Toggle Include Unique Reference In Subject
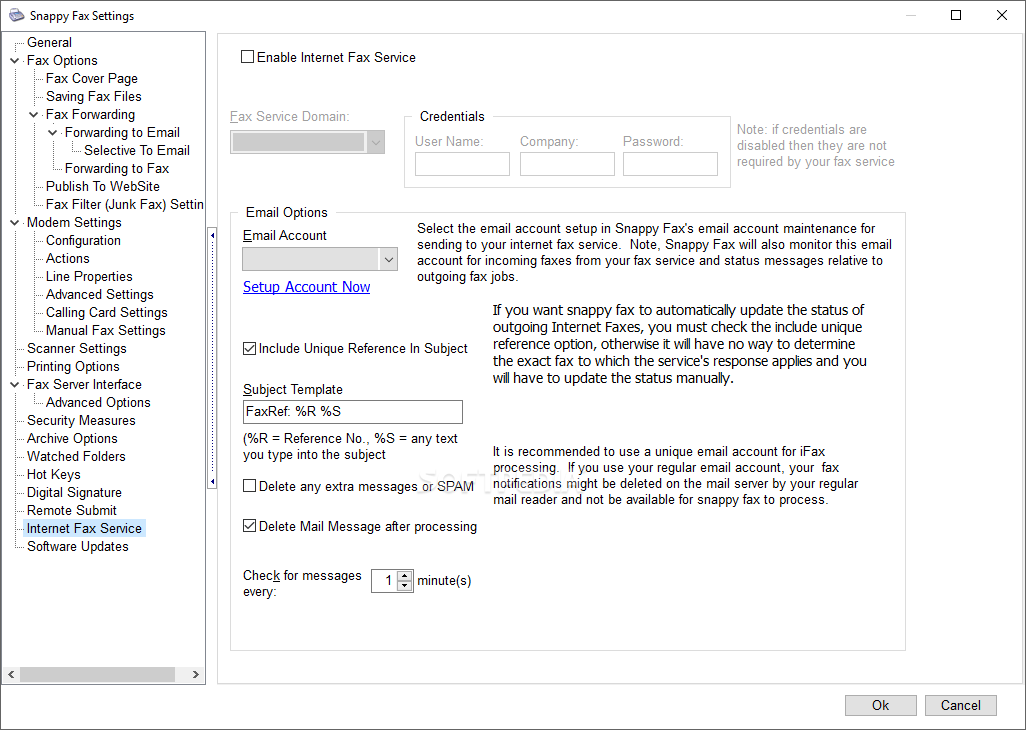Viewport: 1026px width, 730px height. pos(249,349)
